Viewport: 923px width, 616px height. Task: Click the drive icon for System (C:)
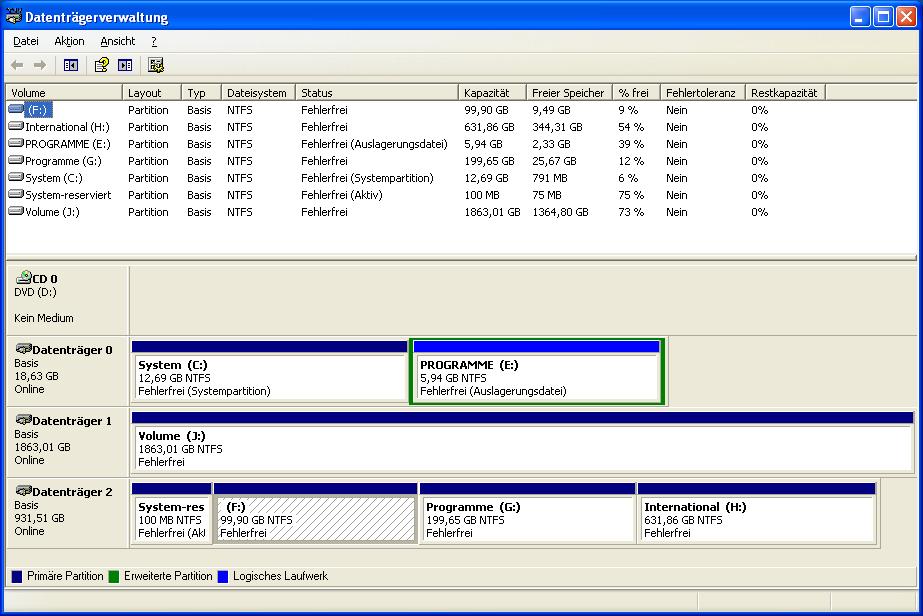(x=16, y=177)
